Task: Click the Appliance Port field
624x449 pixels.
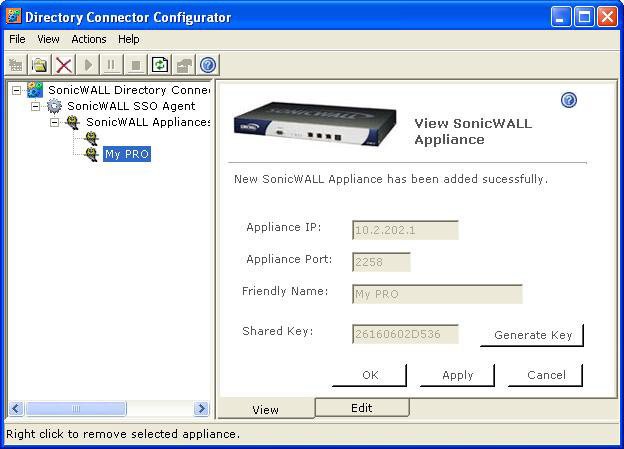Action: (x=381, y=262)
